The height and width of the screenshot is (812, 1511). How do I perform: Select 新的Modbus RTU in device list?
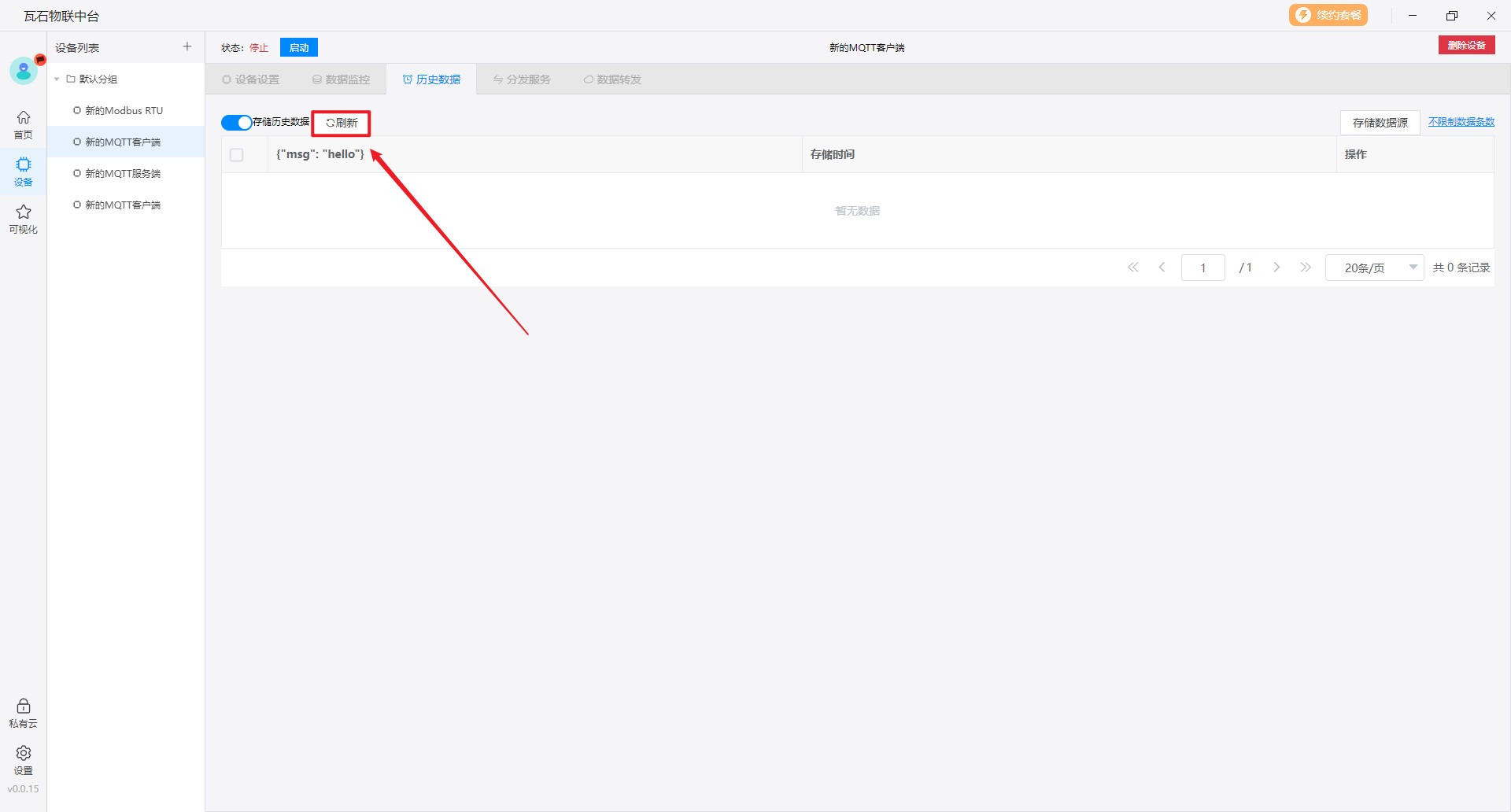click(124, 111)
